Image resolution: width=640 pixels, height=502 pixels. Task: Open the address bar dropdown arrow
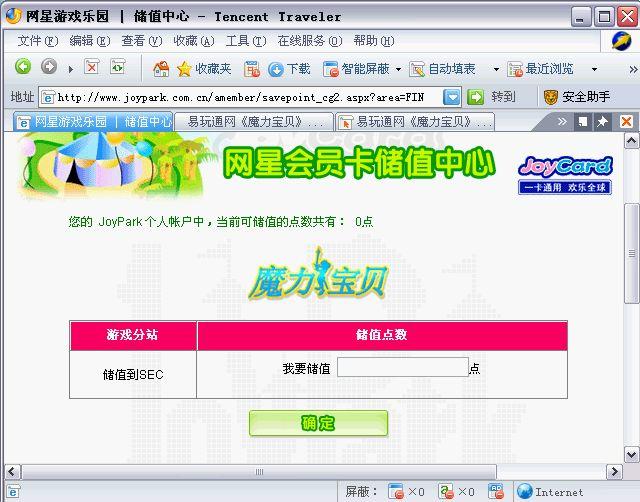451,97
